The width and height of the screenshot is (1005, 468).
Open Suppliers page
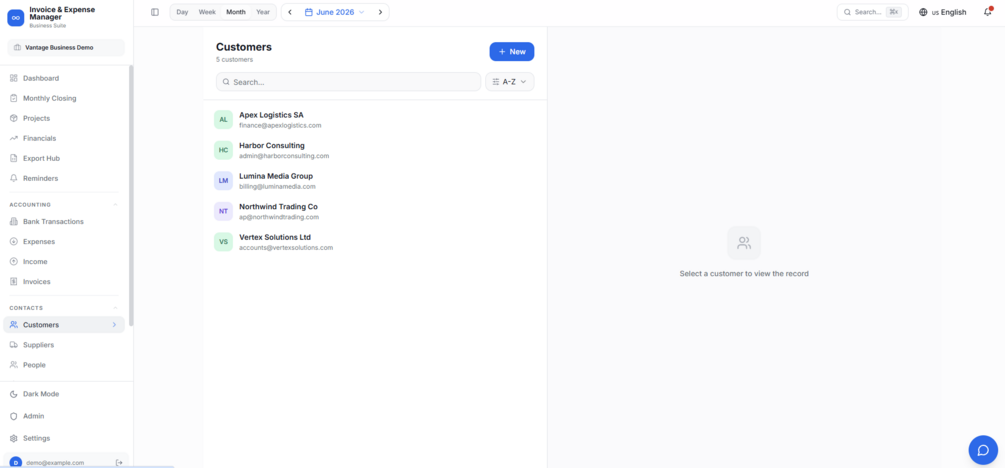(64, 345)
